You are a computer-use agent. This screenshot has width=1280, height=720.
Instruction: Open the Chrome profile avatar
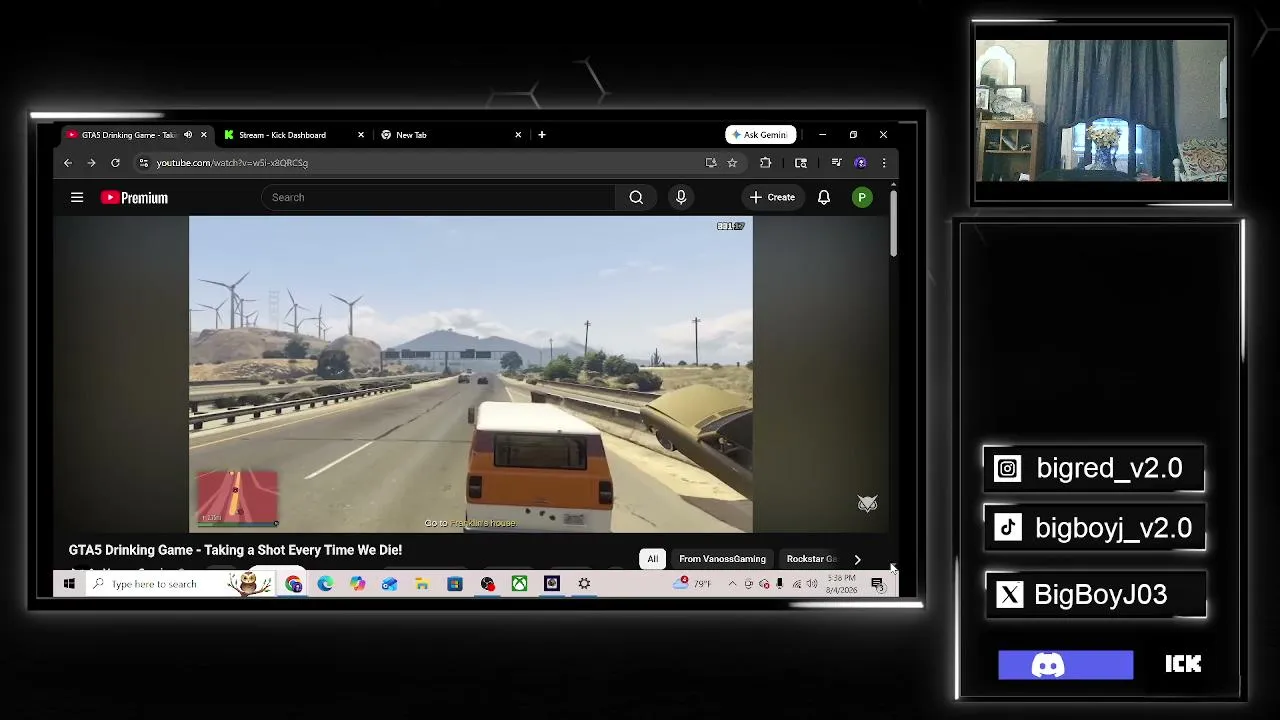point(860,163)
